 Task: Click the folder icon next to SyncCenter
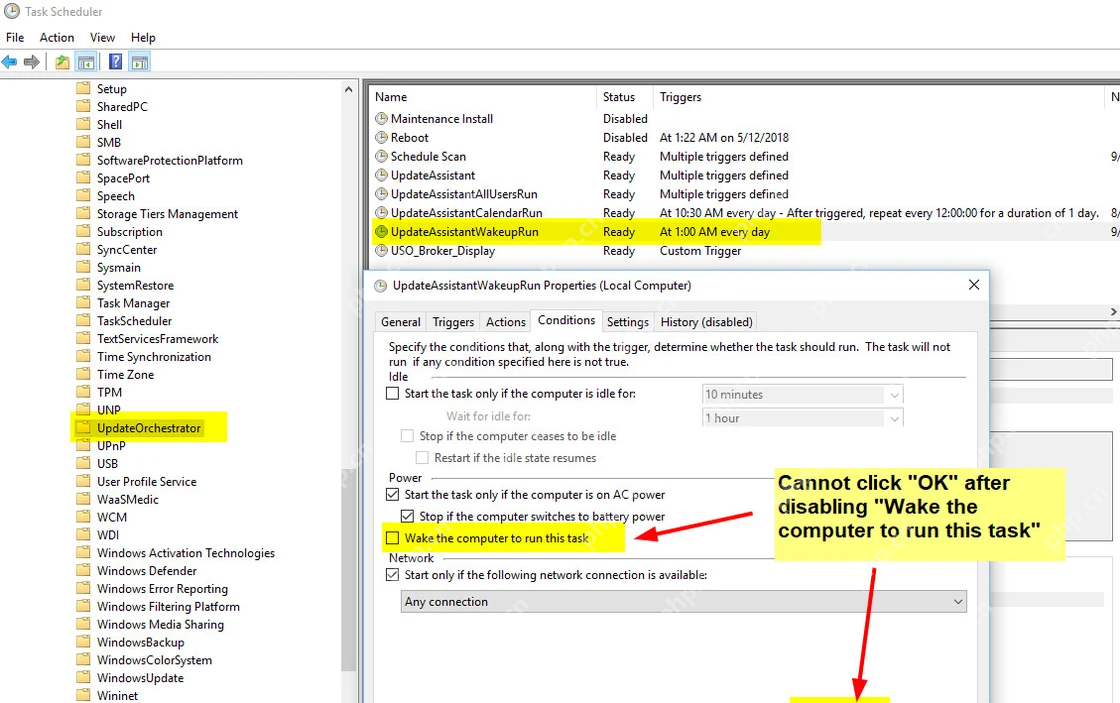pos(84,249)
